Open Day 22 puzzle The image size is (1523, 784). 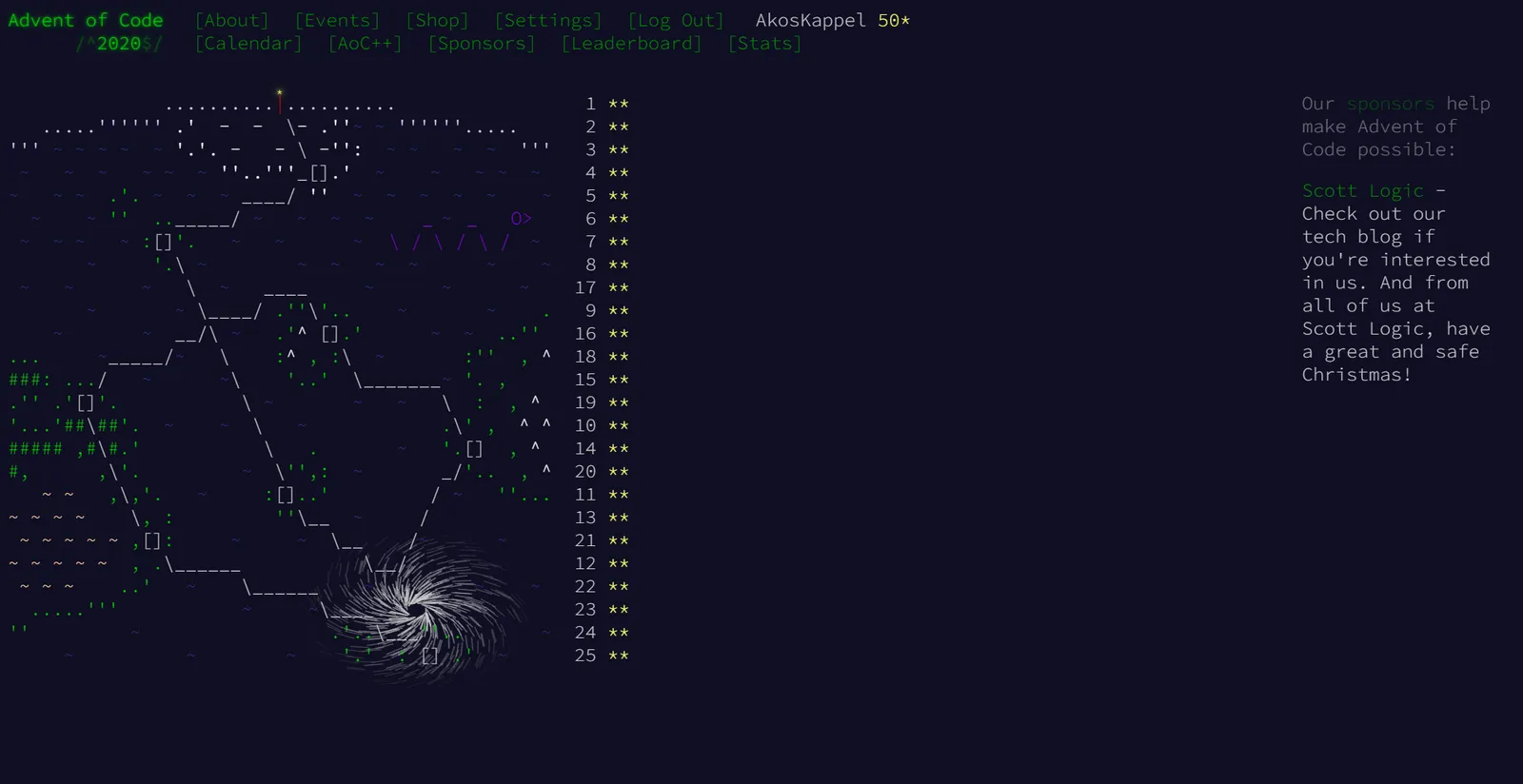[x=319, y=586]
